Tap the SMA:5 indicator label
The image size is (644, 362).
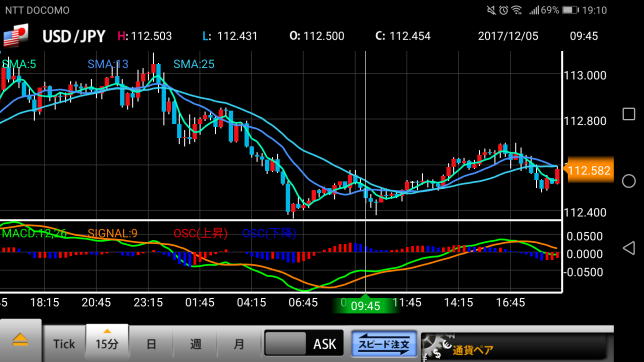[x=19, y=64]
